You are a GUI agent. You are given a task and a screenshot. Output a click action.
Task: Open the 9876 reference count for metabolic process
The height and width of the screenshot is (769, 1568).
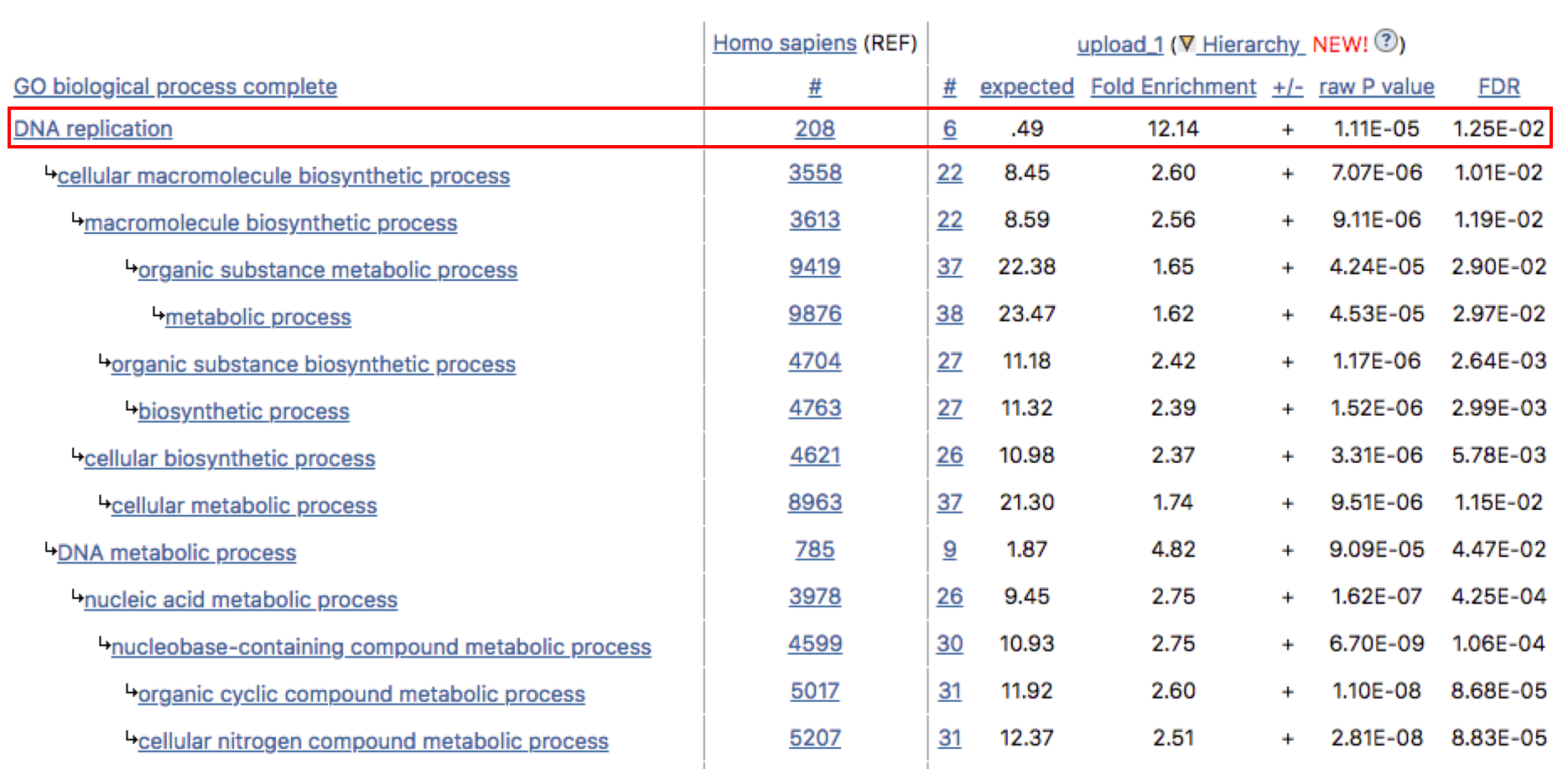(814, 314)
